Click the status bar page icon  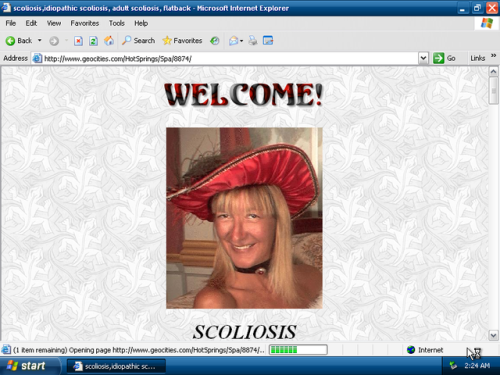(6, 350)
